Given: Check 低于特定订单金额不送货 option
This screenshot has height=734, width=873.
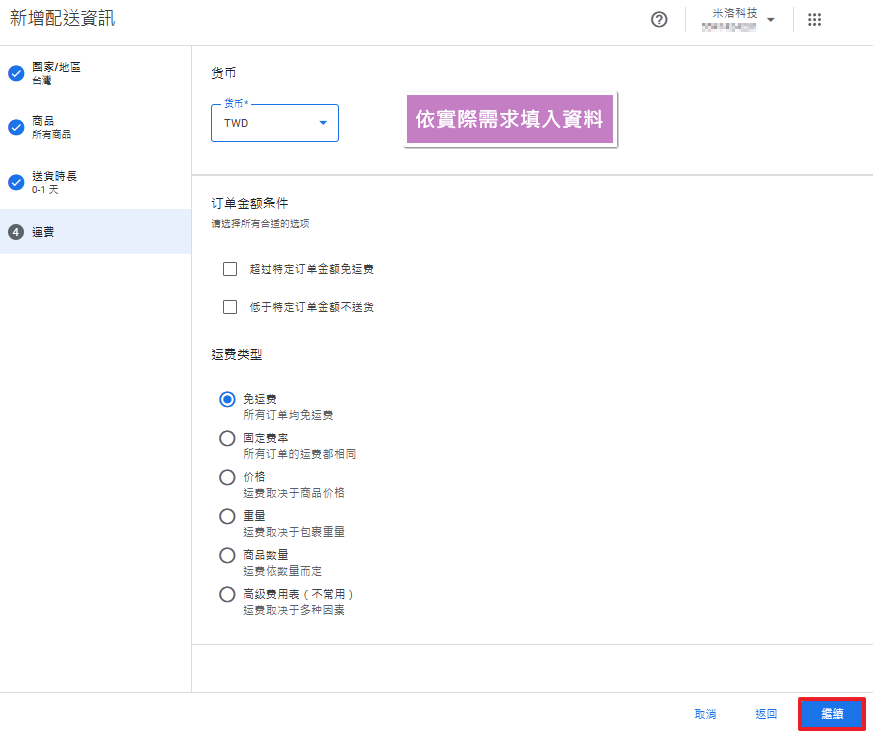Looking at the screenshot, I should pos(230,307).
